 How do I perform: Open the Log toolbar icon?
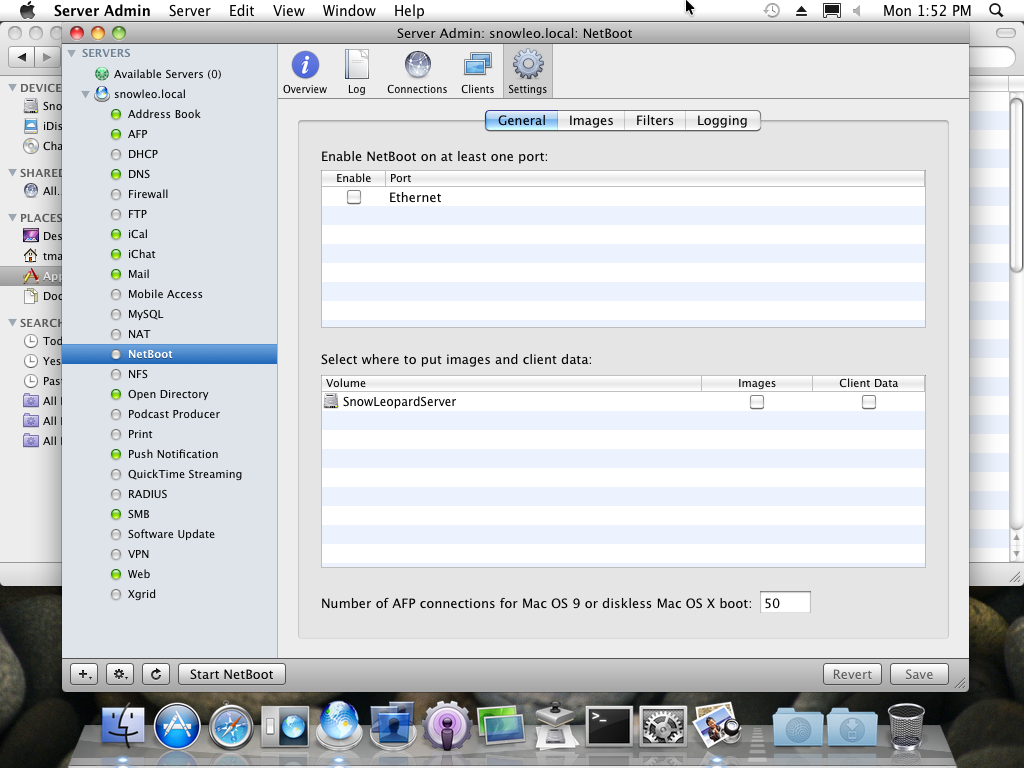pyautogui.click(x=357, y=72)
